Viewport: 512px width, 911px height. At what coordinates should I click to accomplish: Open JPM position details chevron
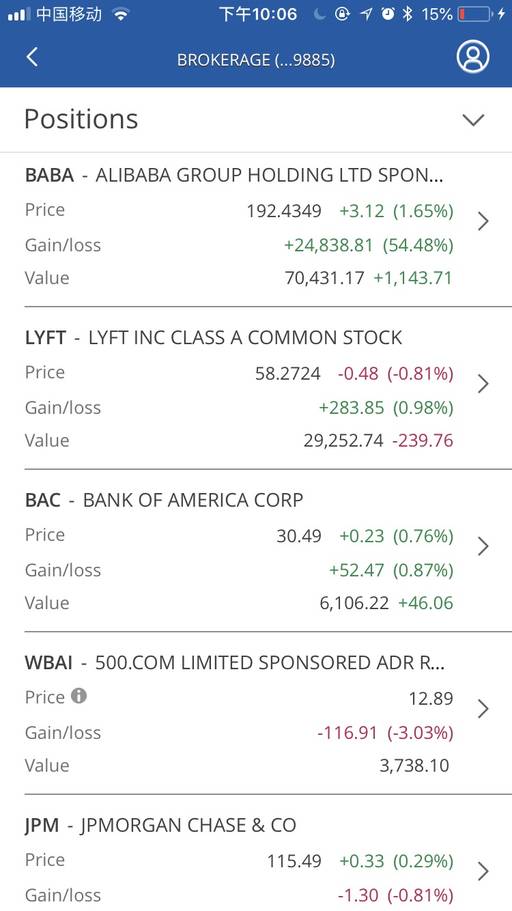483,872
